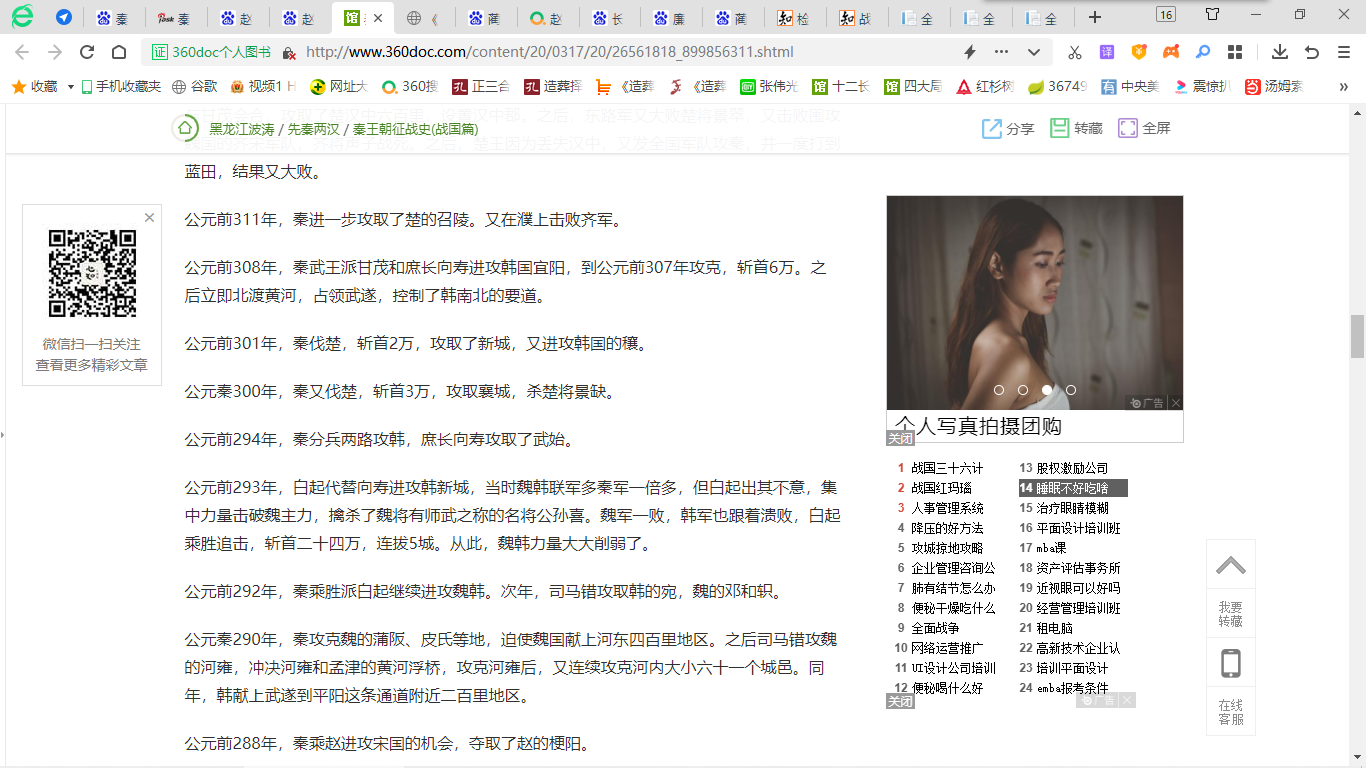
Task: Switch to the 知 战 tab
Action: [x=856, y=18]
